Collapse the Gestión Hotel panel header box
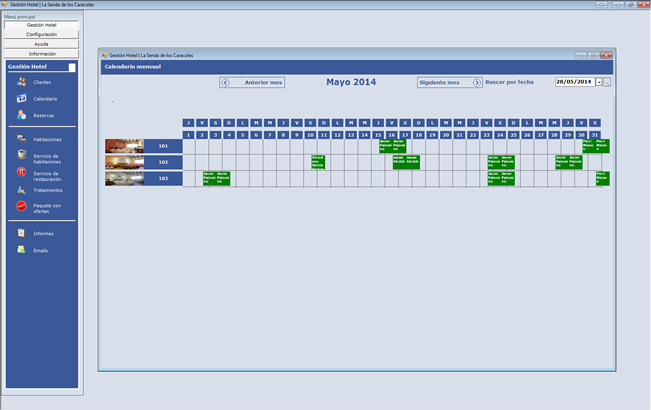Viewport: 651px width, 410px height. [72, 67]
